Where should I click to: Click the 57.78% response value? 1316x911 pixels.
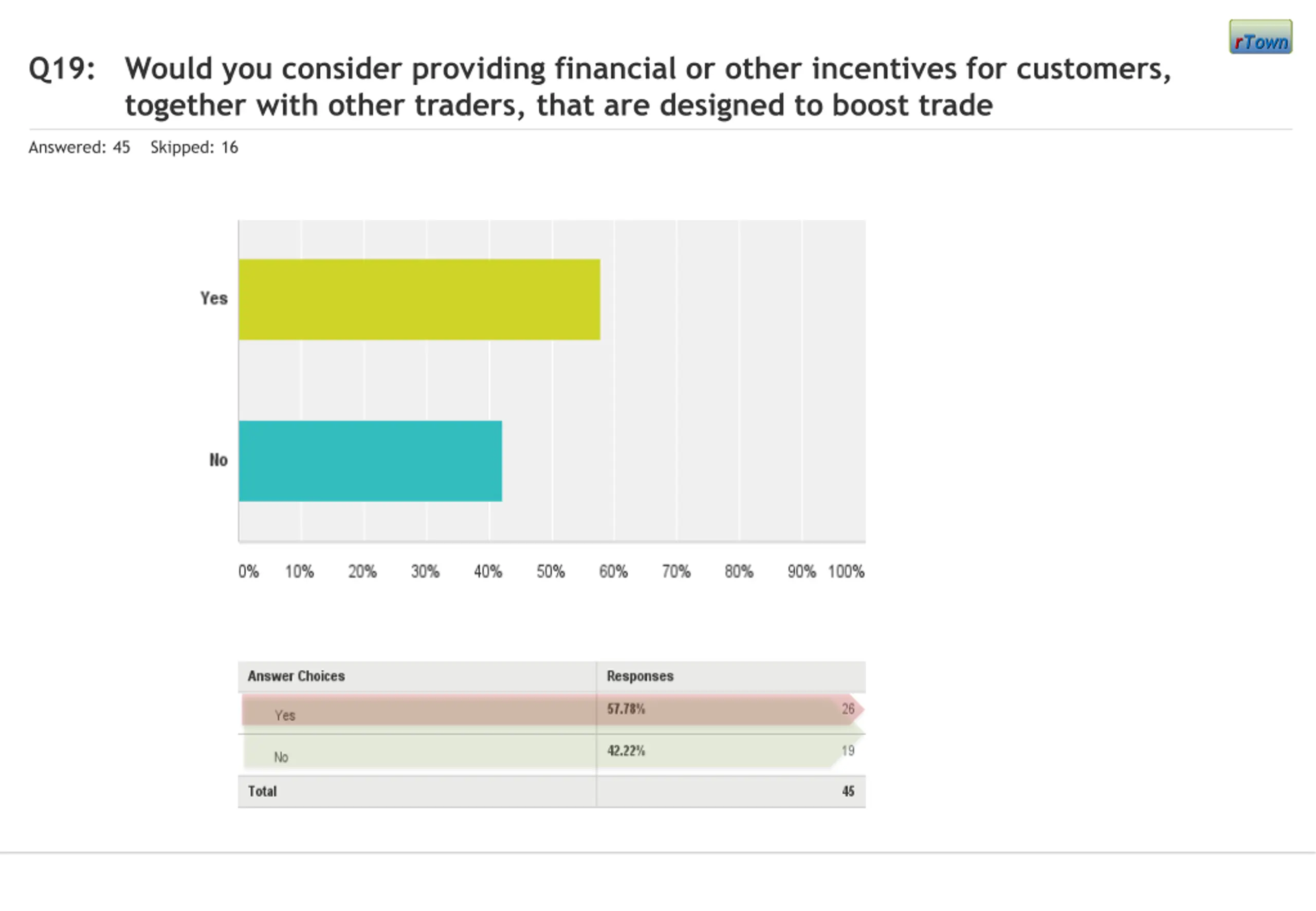click(x=626, y=709)
